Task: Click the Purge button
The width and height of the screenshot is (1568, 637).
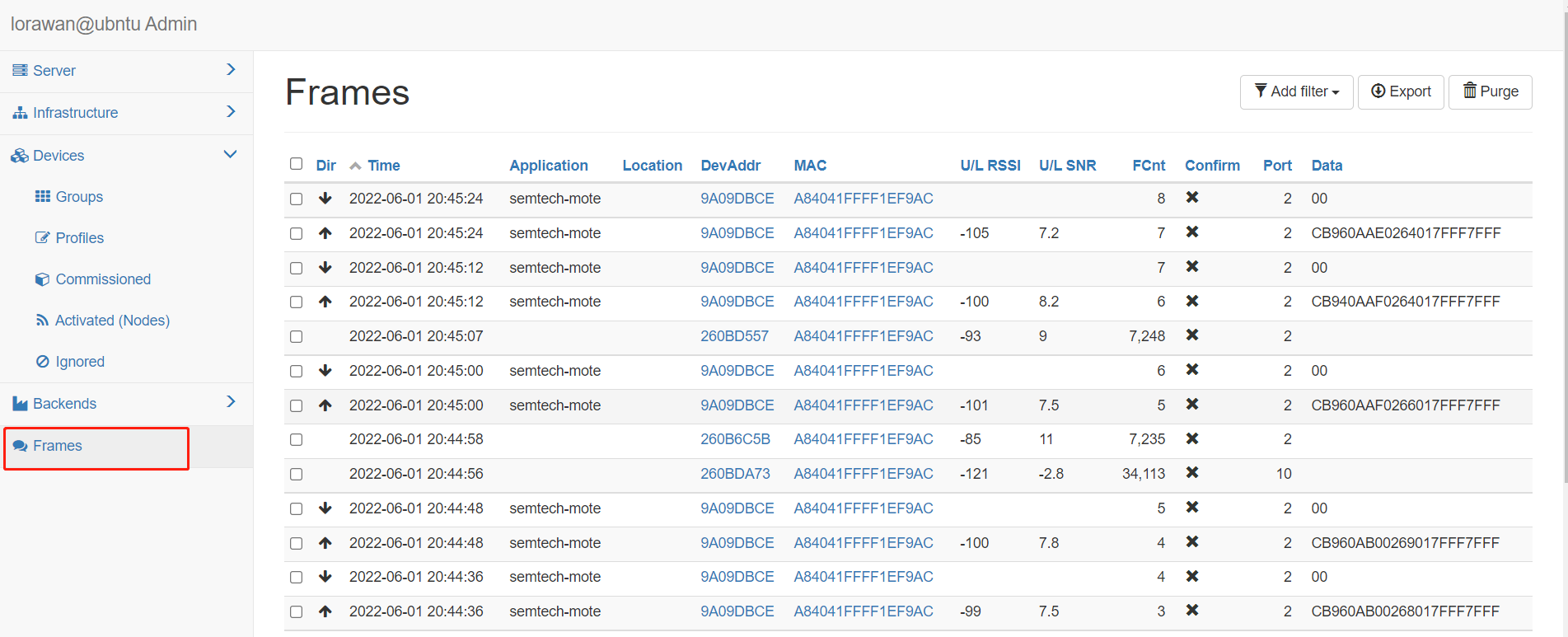Action: coord(1490,91)
